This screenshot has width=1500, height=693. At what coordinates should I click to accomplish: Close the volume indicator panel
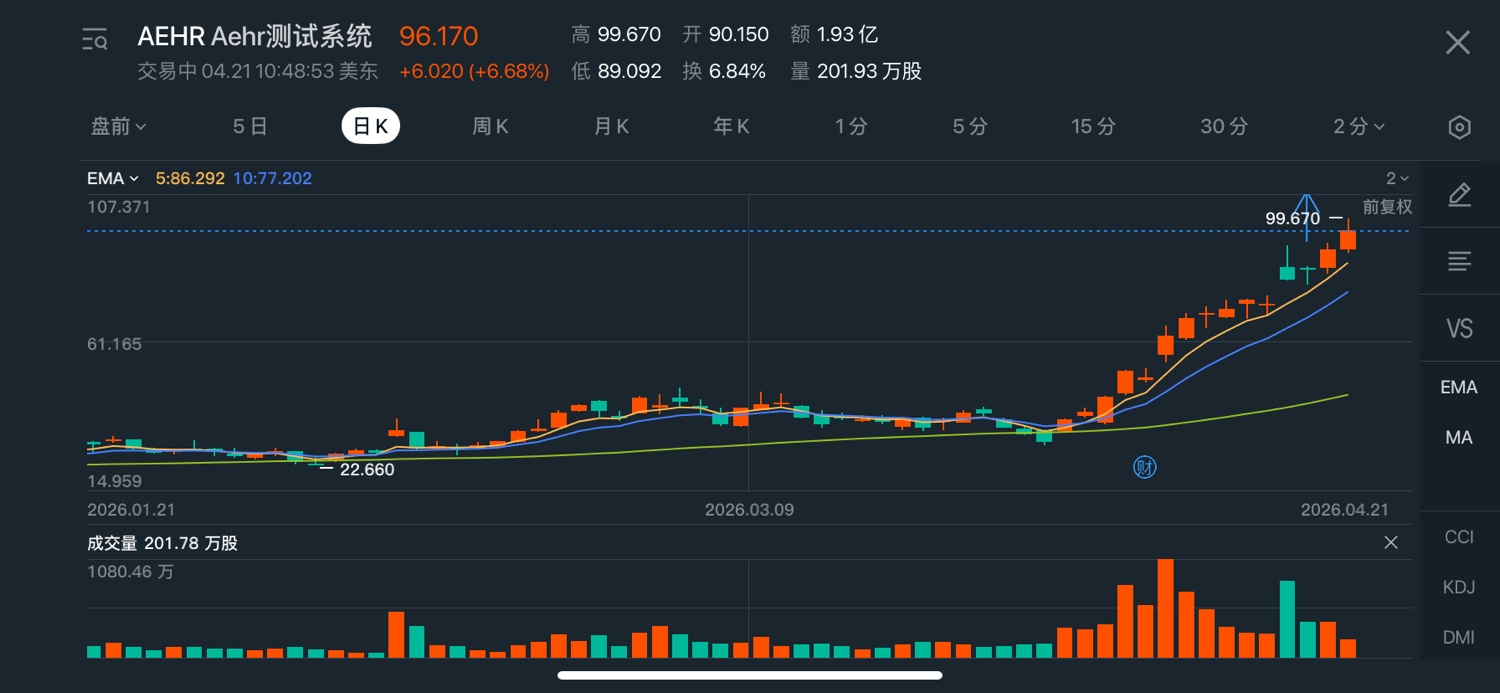(x=1391, y=542)
